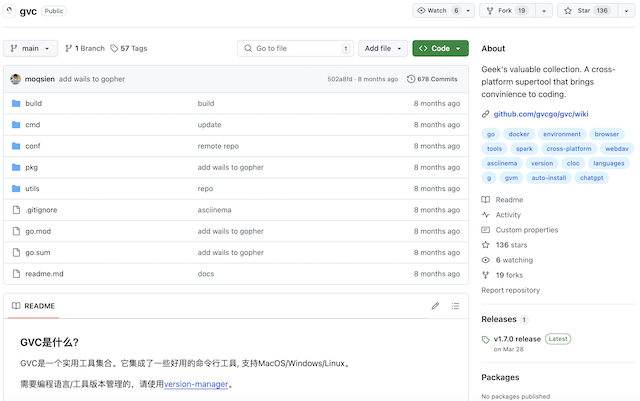The width and height of the screenshot is (640, 401).
Task: Click the Watch eye icon
Action: (421, 11)
